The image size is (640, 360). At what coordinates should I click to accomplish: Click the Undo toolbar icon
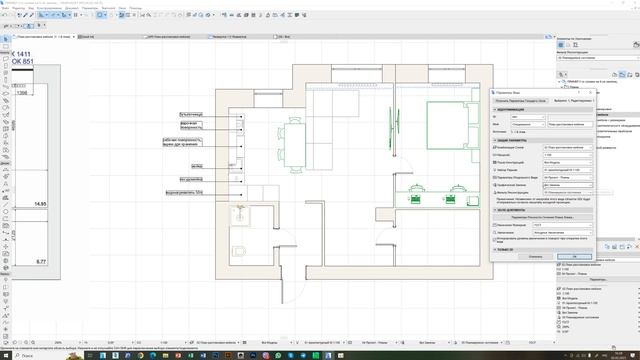(x=4, y=15)
